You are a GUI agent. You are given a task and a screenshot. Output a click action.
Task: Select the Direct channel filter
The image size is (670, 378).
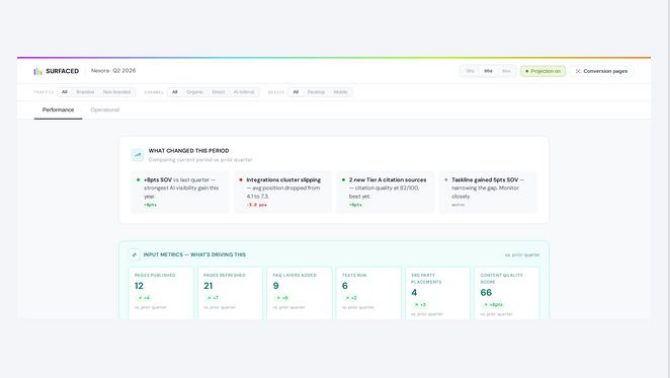(x=218, y=92)
